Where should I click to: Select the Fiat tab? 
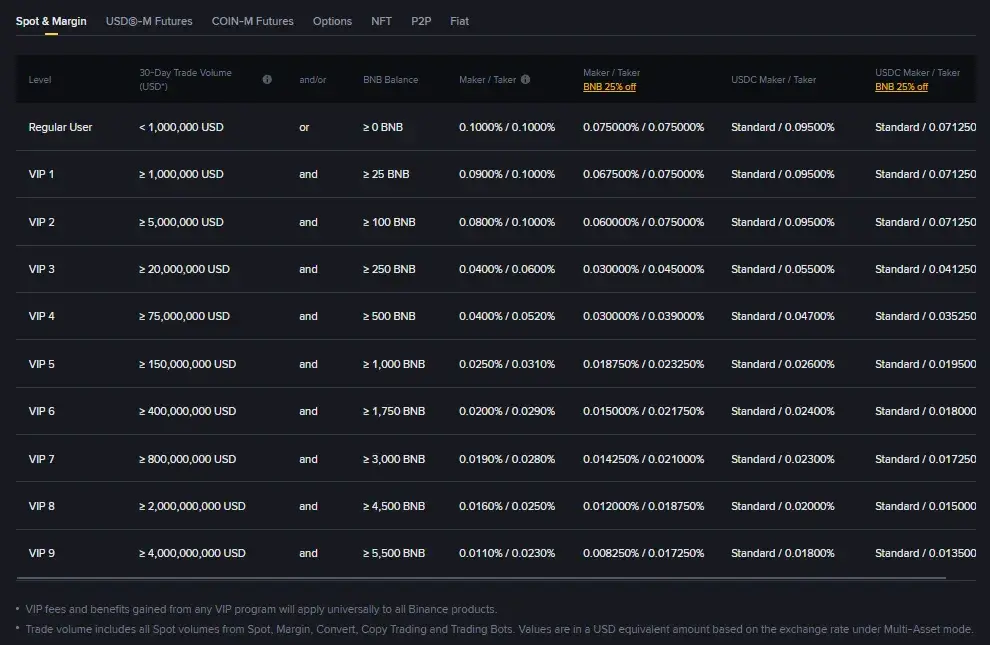click(x=459, y=21)
